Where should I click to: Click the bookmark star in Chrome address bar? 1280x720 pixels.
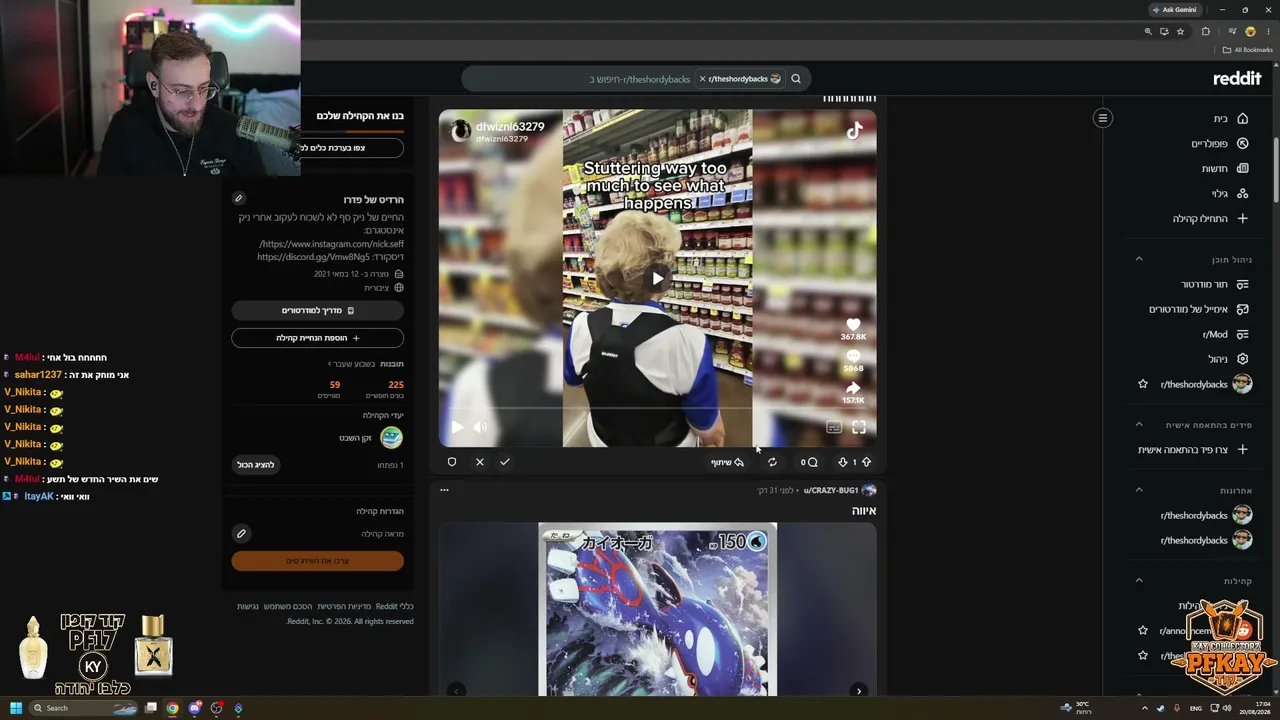pyautogui.click(x=1180, y=31)
